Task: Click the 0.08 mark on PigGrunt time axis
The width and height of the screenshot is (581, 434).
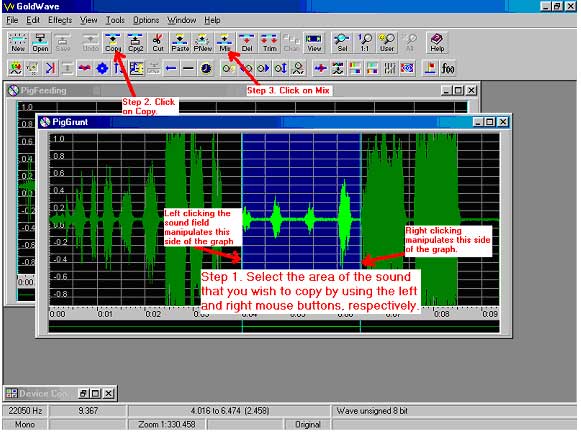Action: point(442,314)
